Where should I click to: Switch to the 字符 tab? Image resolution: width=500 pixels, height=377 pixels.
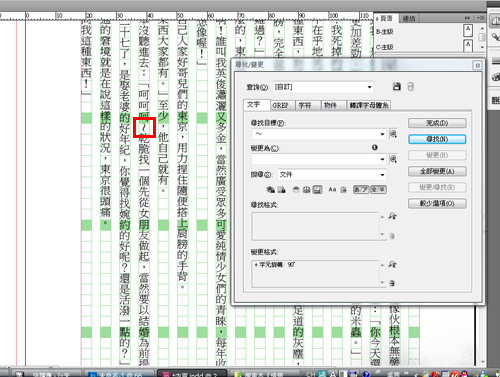pos(308,105)
